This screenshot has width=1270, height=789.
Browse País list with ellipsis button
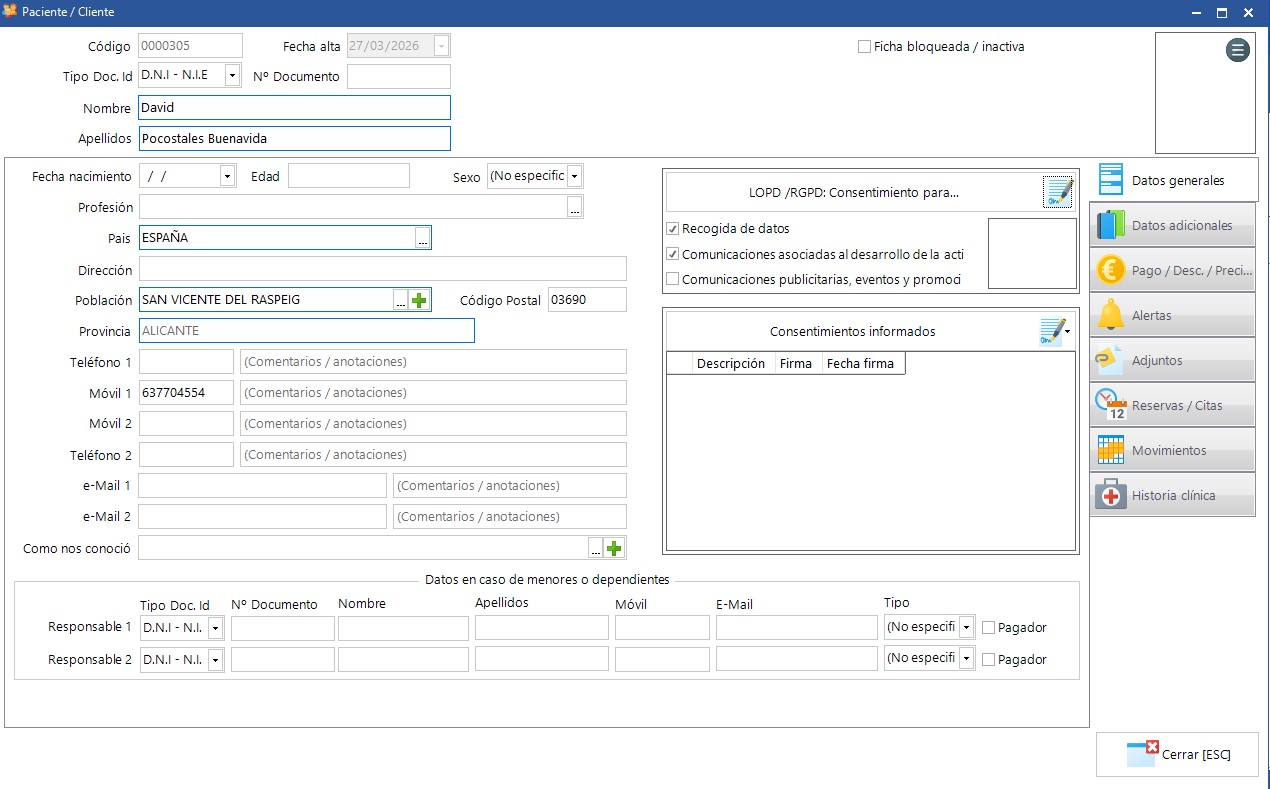coord(423,238)
